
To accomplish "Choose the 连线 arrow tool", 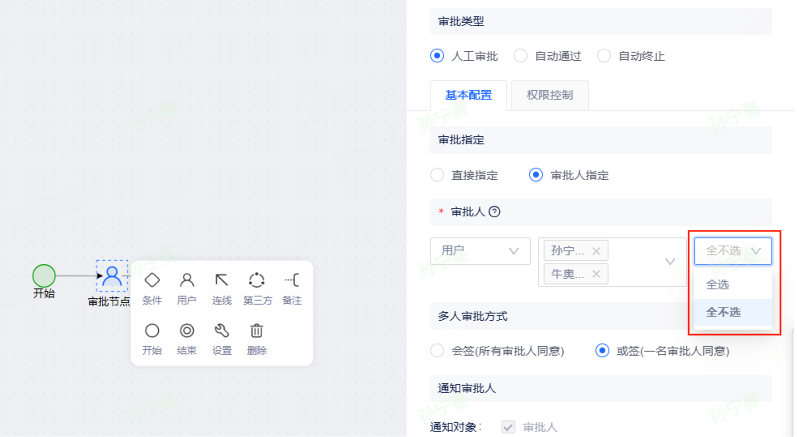I will (x=221, y=281).
